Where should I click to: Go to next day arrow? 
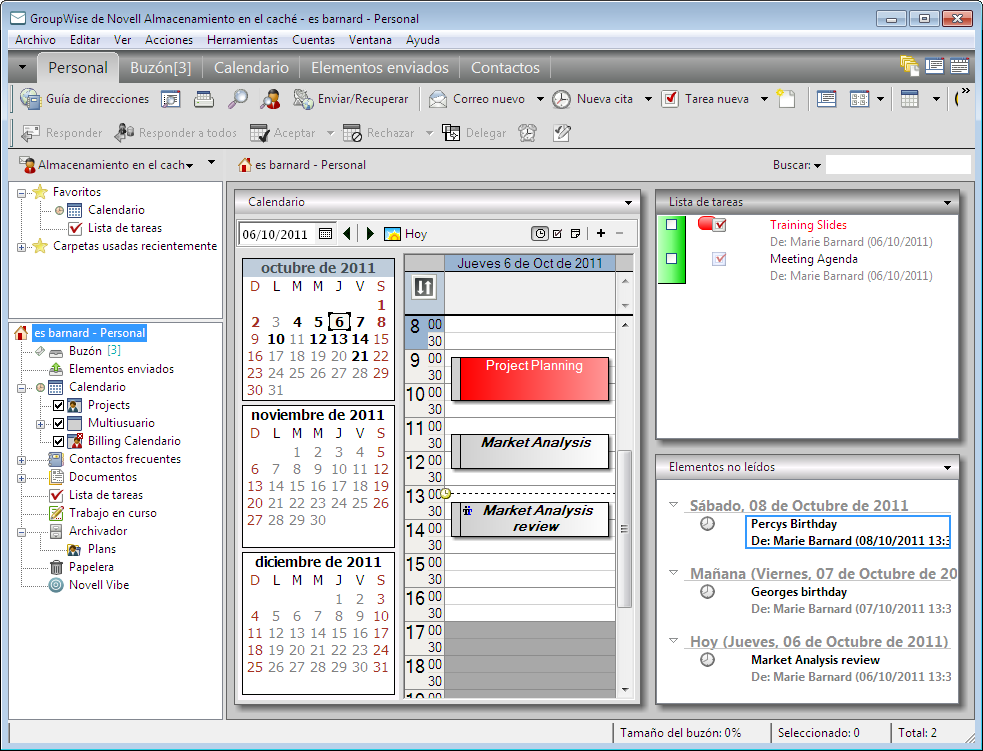click(x=370, y=234)
